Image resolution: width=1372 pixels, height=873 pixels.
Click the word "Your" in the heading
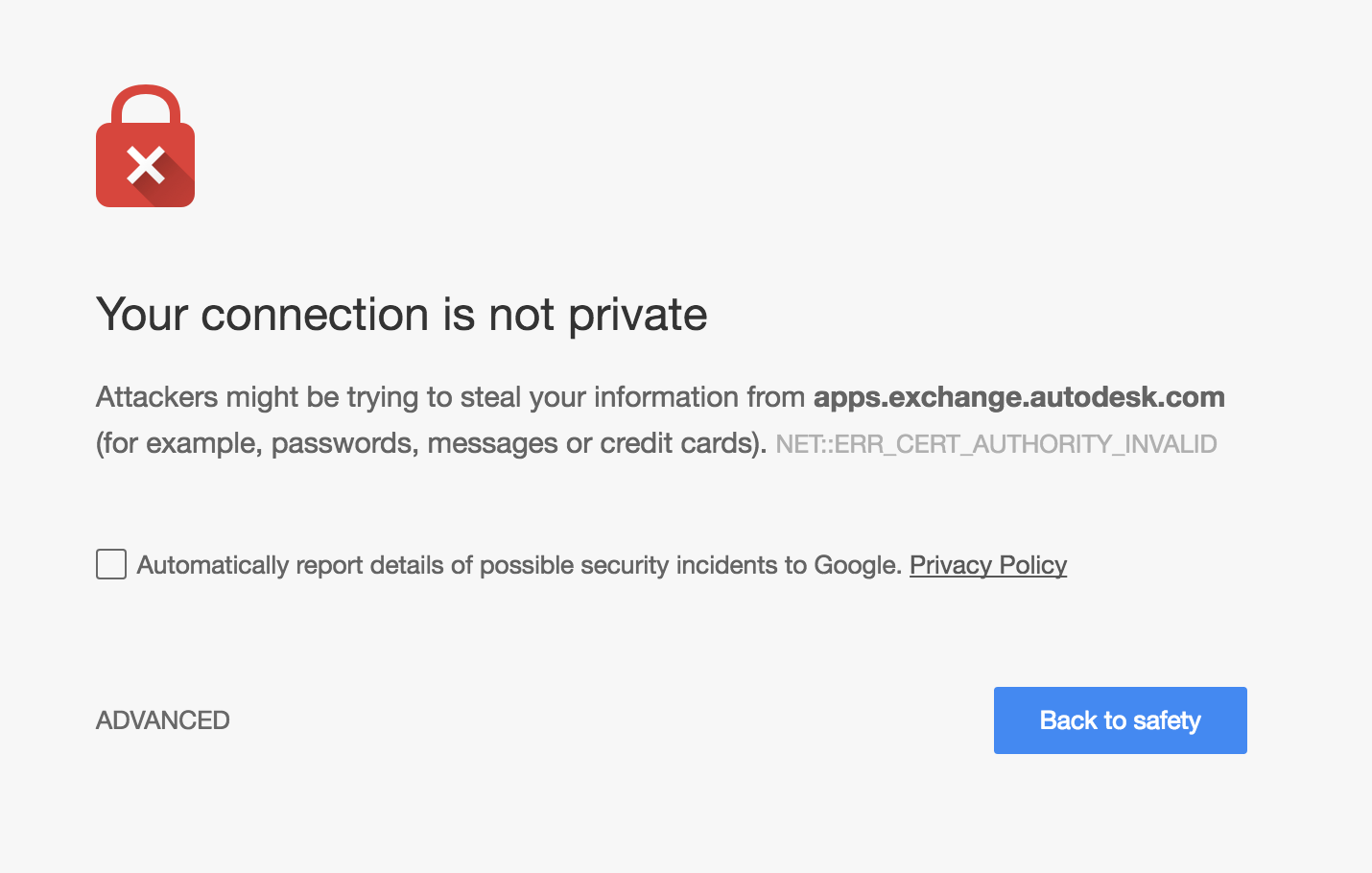141,315
